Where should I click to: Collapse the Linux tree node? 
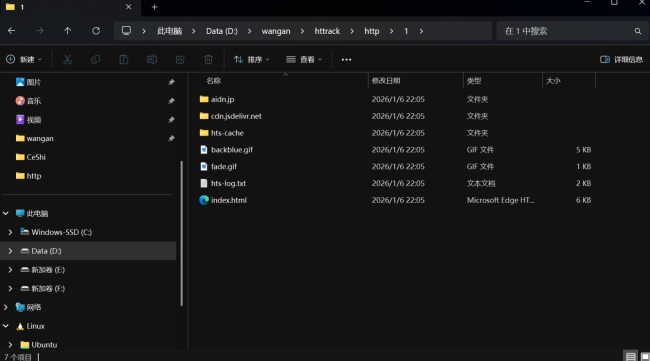(x=6, y=326)
